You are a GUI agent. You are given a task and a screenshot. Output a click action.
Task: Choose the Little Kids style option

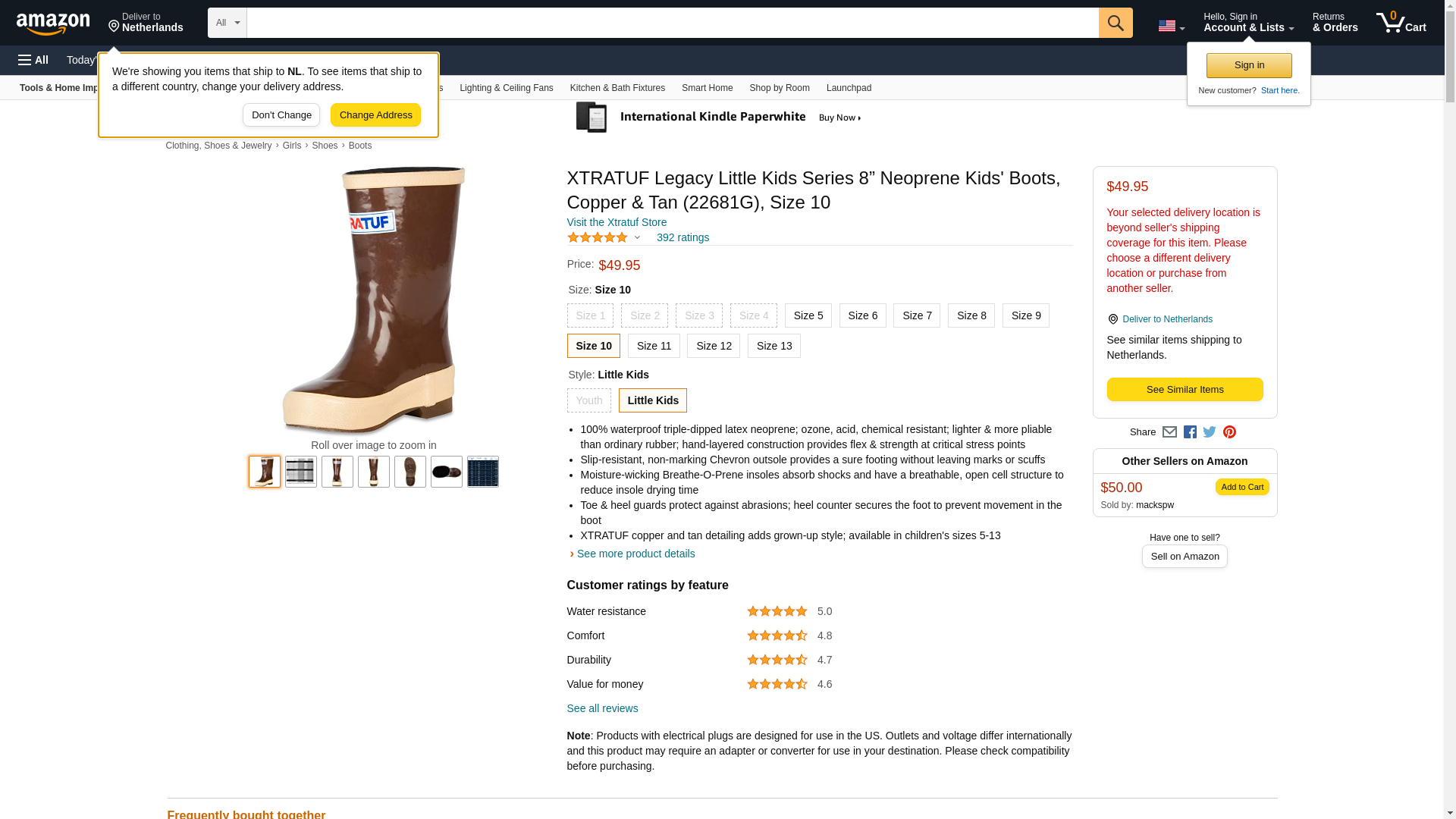coord(652,400)
